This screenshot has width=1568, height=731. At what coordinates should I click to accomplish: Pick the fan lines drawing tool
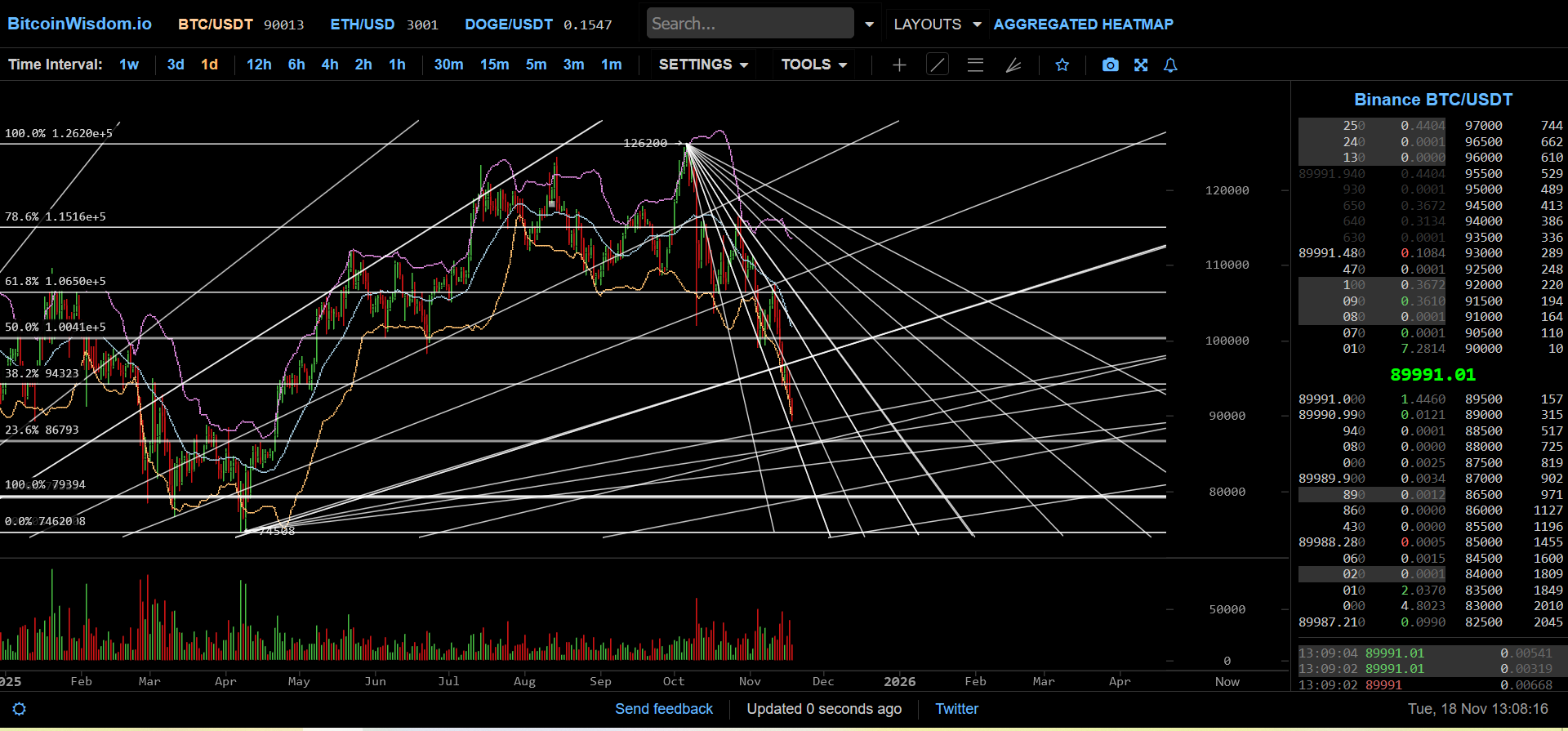(x=1013, y=65)
